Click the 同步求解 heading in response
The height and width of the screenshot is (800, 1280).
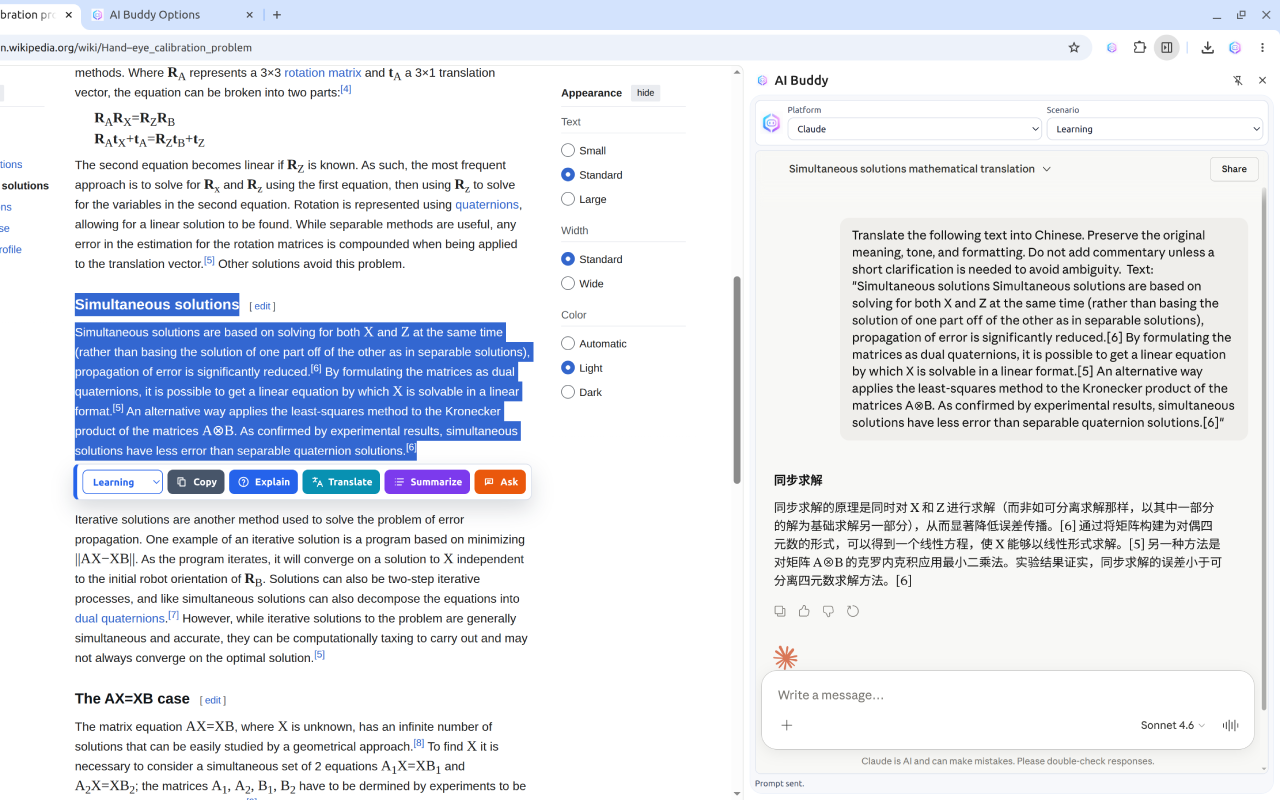pos(798,481)
